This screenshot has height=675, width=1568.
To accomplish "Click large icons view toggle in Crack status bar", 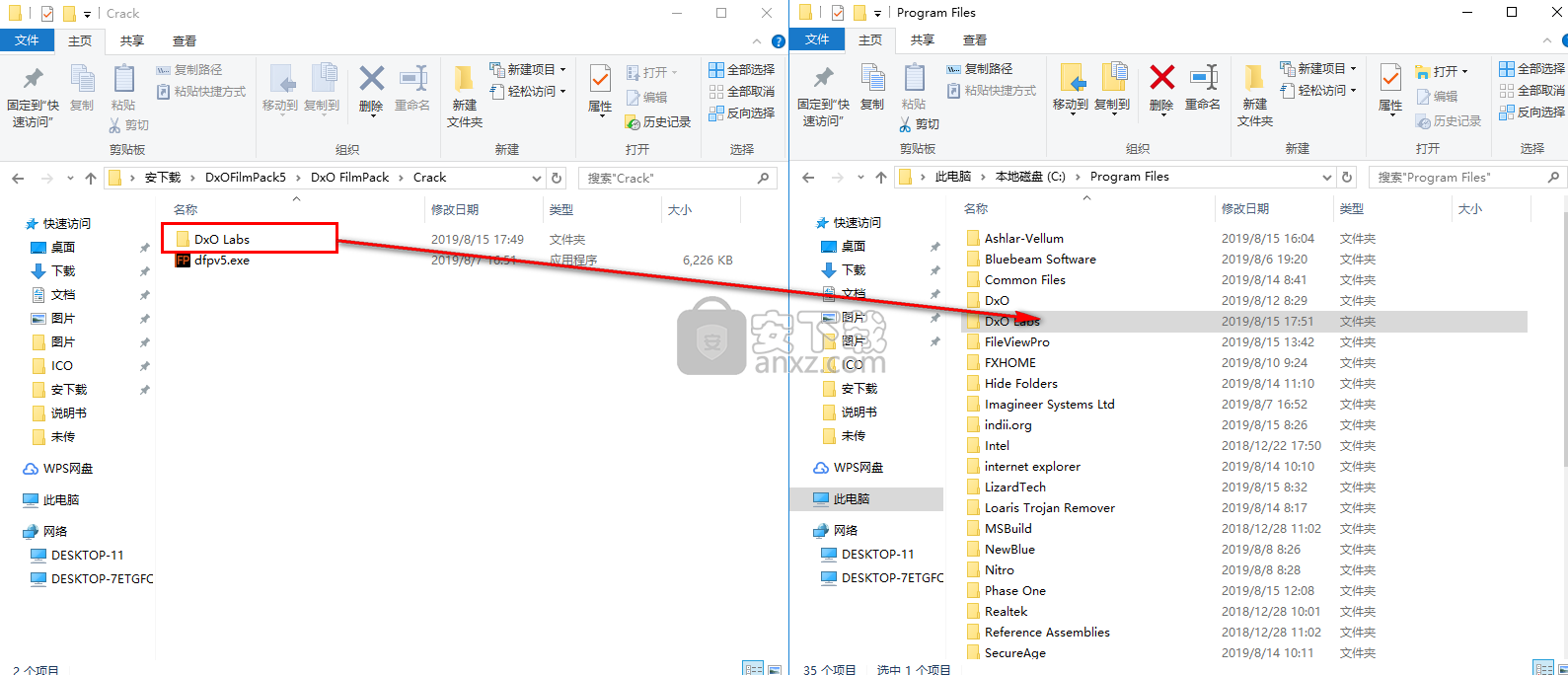I will (x=775, y=668).
